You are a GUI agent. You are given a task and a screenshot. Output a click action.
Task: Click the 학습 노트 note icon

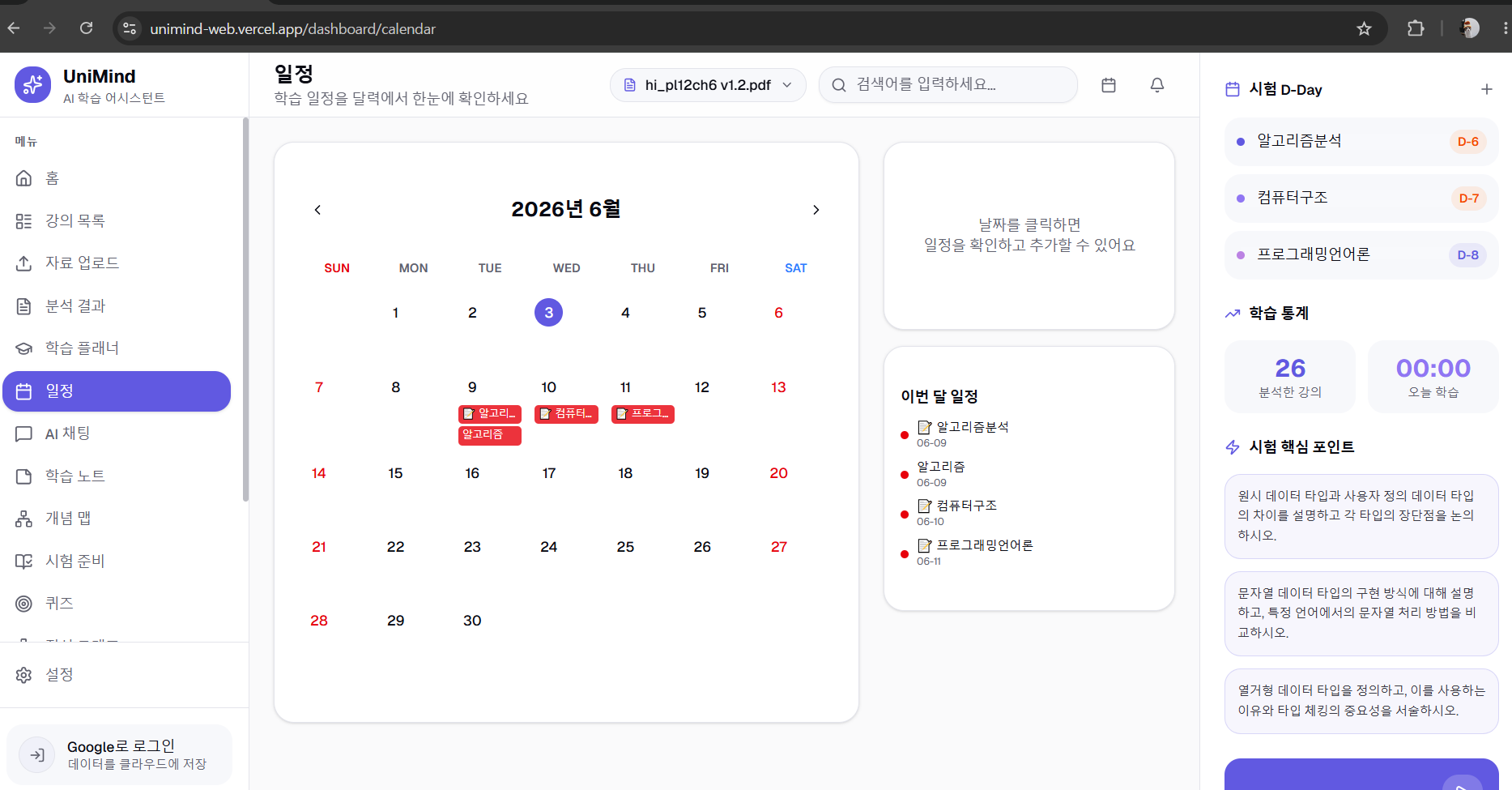pyautogui.click(x=24, y=476)
